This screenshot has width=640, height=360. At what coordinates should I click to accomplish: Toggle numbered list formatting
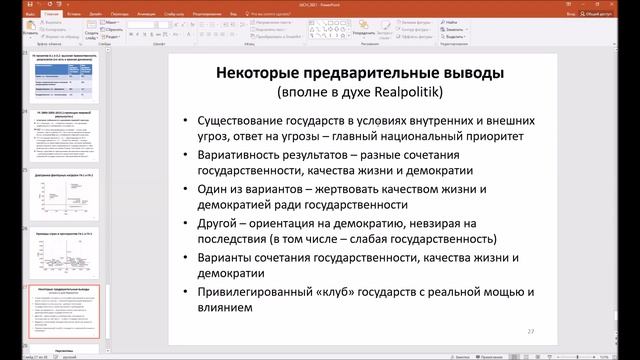pyautogui.click(x=213, y=25)
